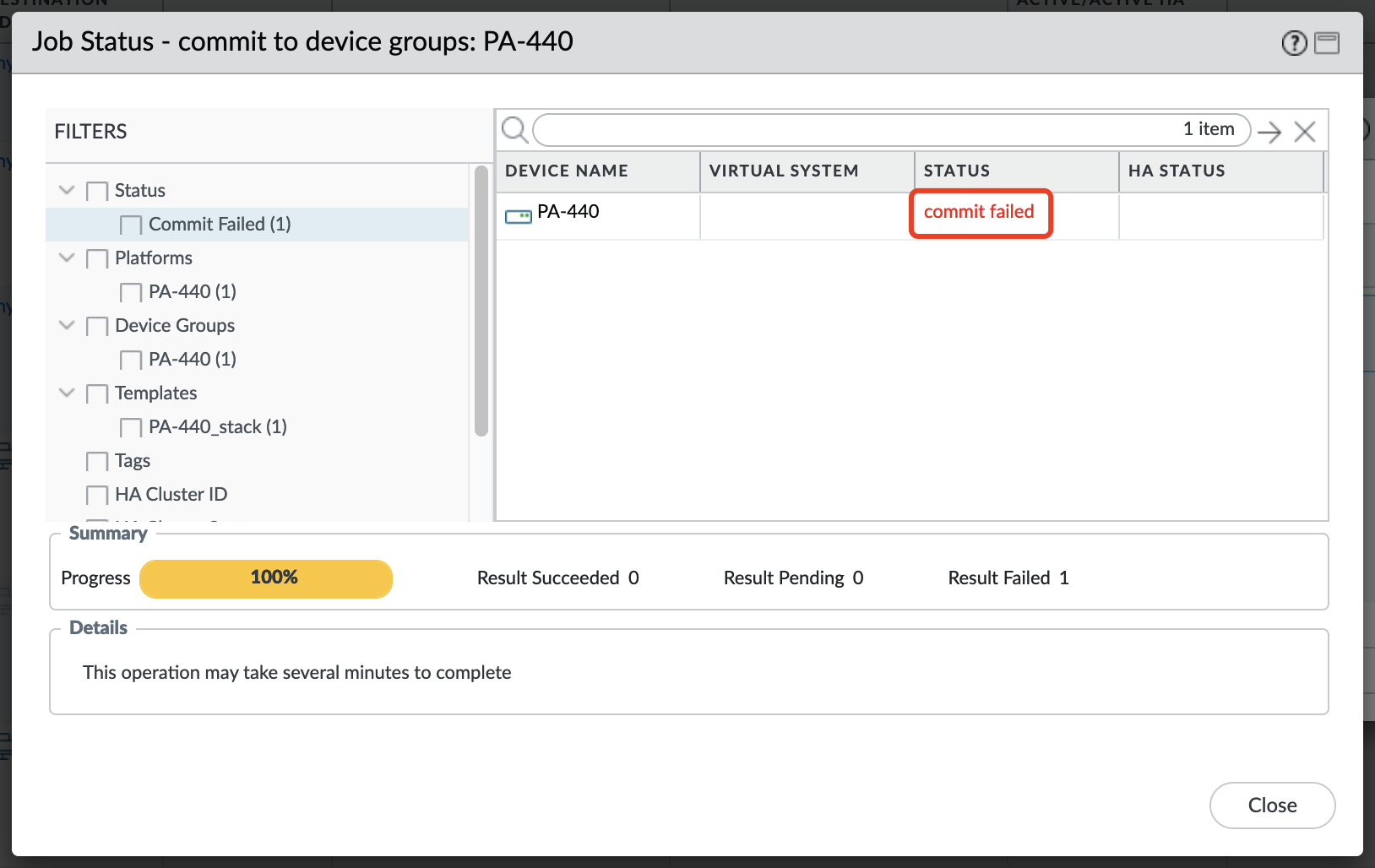Click the Tags filter label
Image resolution: width=1375 pixels, height=868 pixels.
tap(133, 461)
